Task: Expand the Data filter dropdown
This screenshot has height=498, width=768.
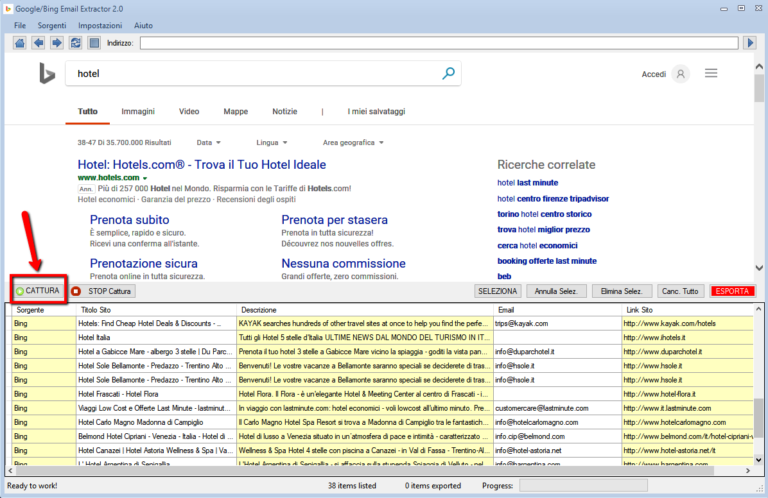Action: point(209,142)
